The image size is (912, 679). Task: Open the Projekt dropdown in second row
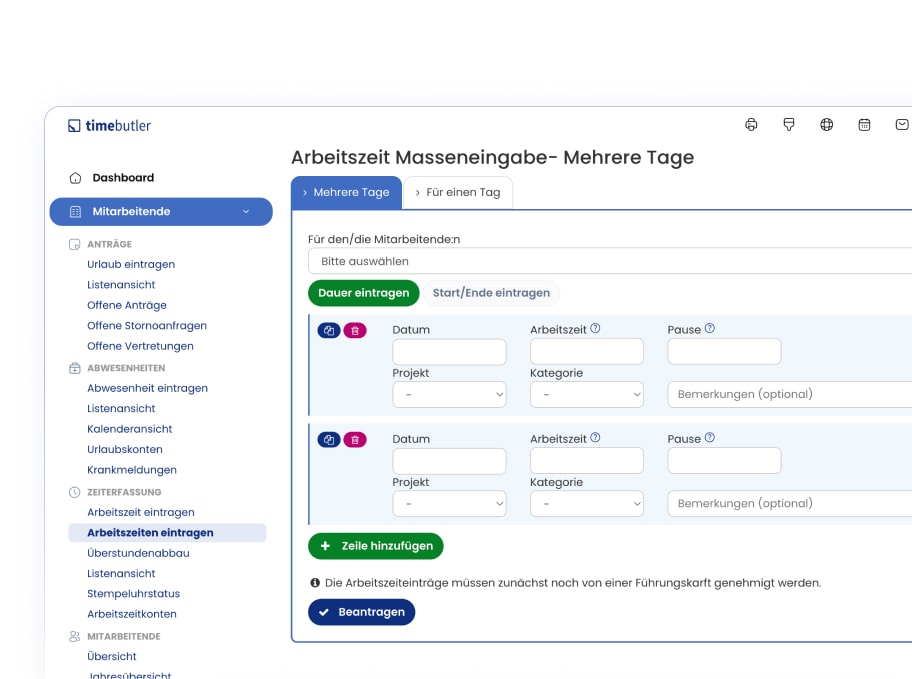point(450,504)
